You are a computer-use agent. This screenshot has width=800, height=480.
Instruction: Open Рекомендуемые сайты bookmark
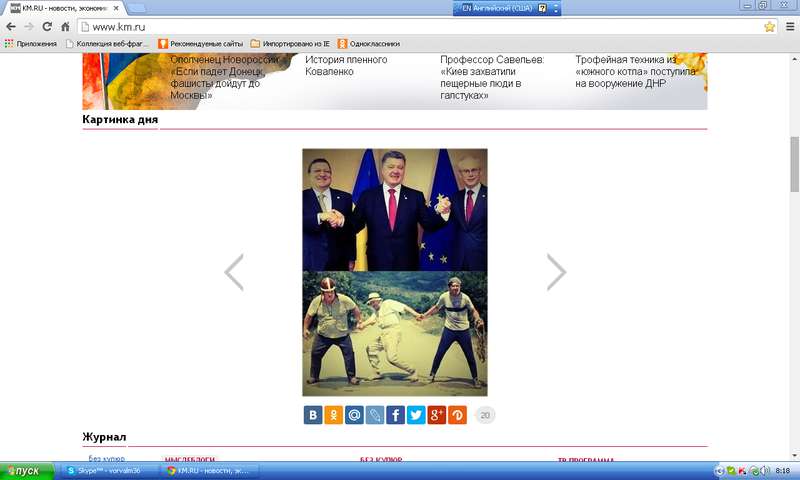click(x=201, y=44)
